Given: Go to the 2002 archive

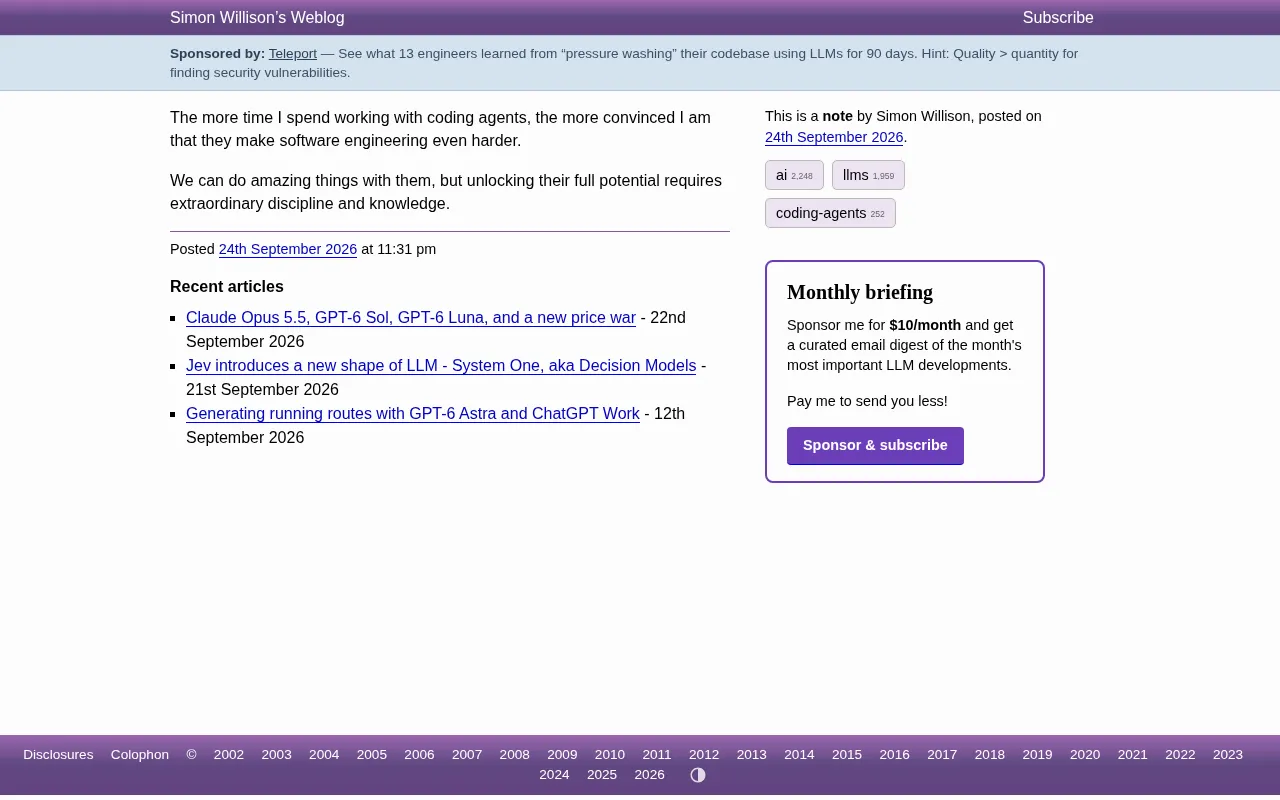Looking at the screenshot, I should [x=229, y=755].
